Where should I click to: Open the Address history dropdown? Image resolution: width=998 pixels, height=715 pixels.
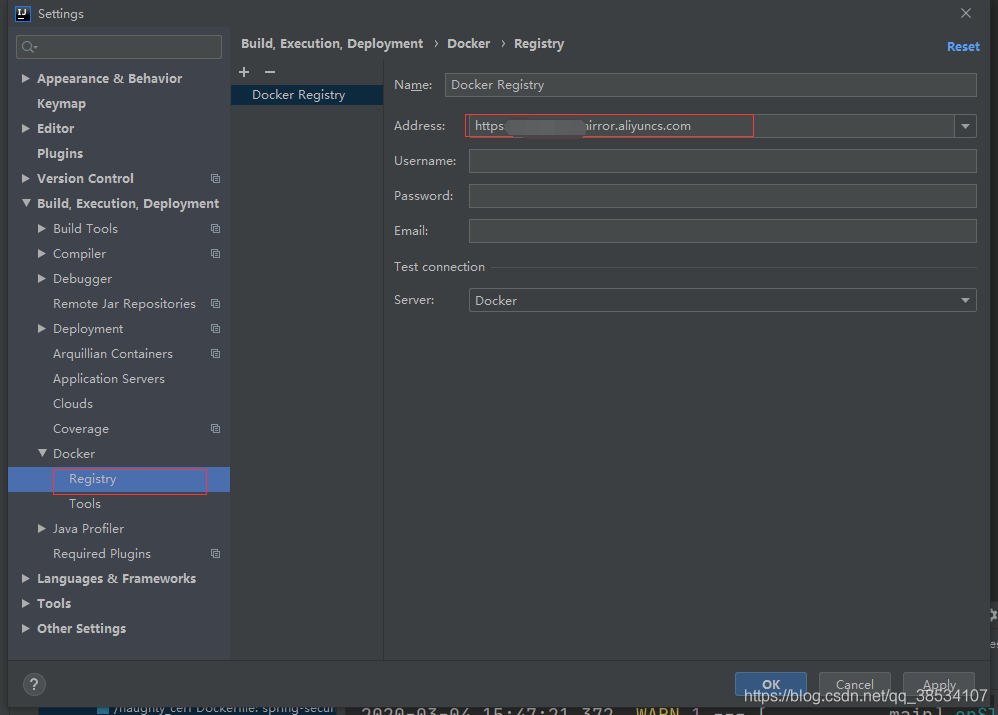[x=964, y=125]
